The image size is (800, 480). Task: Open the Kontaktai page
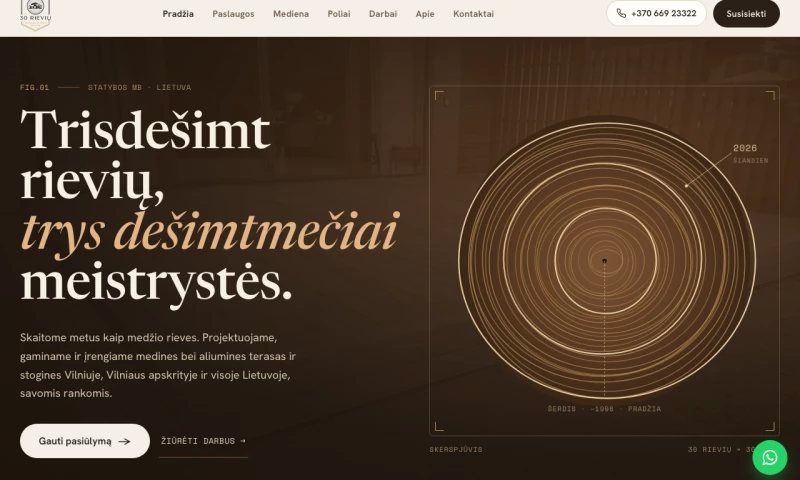pyautogui.click(x=473, y=14)
